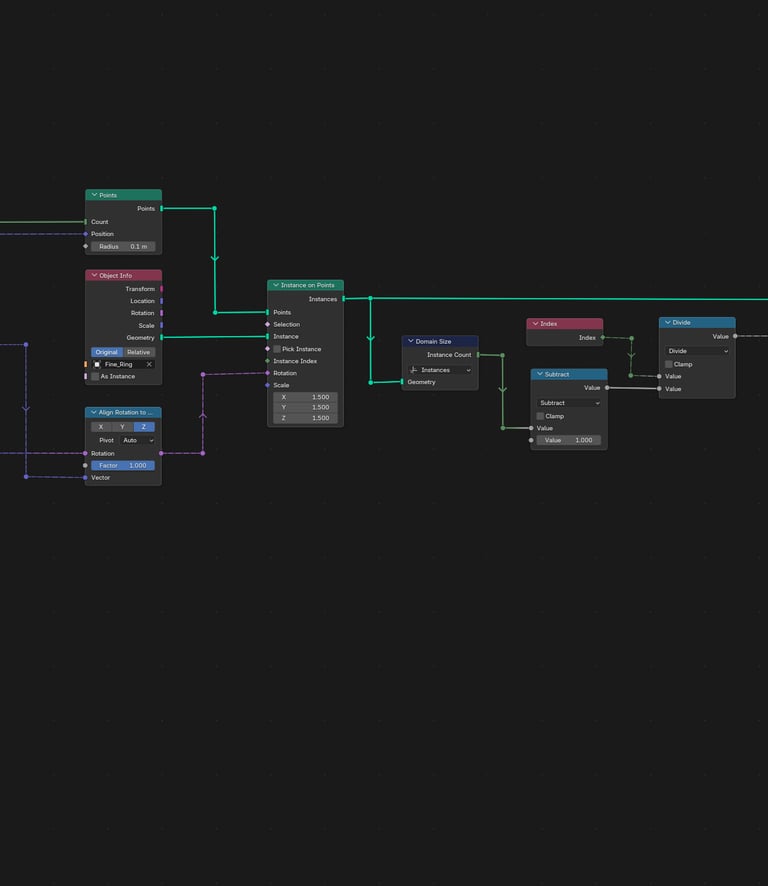Collapse the Points node with its chevron
The height and width of the screenshot is (886, 768).
pos(94,195)
